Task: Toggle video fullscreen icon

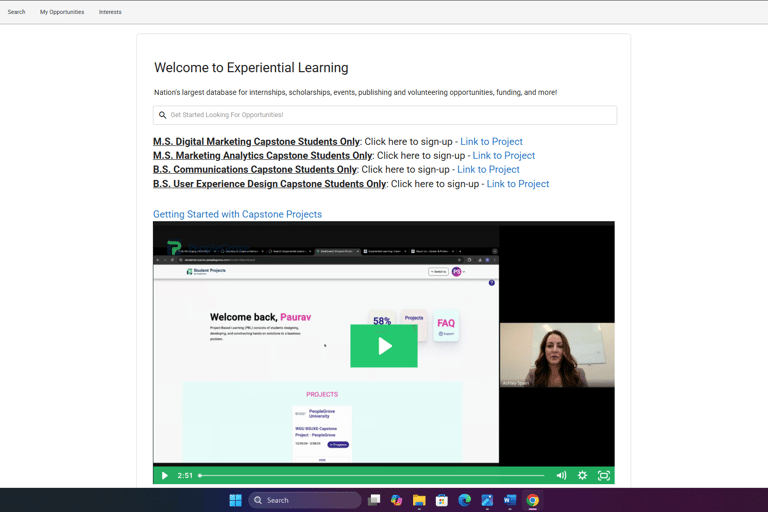Action: coord(603,475)
